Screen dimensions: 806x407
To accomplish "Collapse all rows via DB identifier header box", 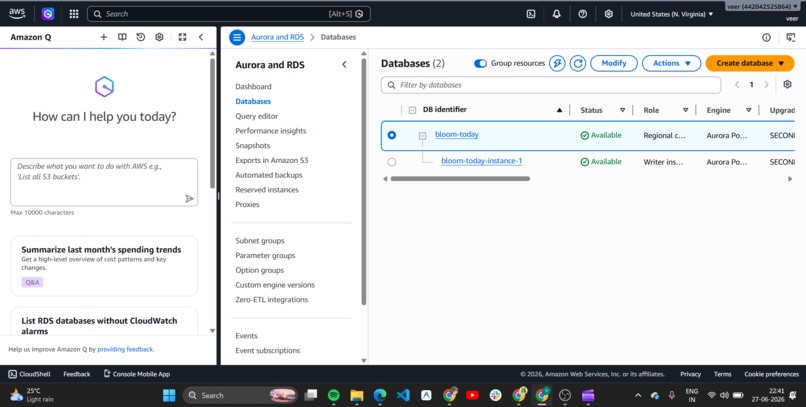I will [x=412, y=110].
